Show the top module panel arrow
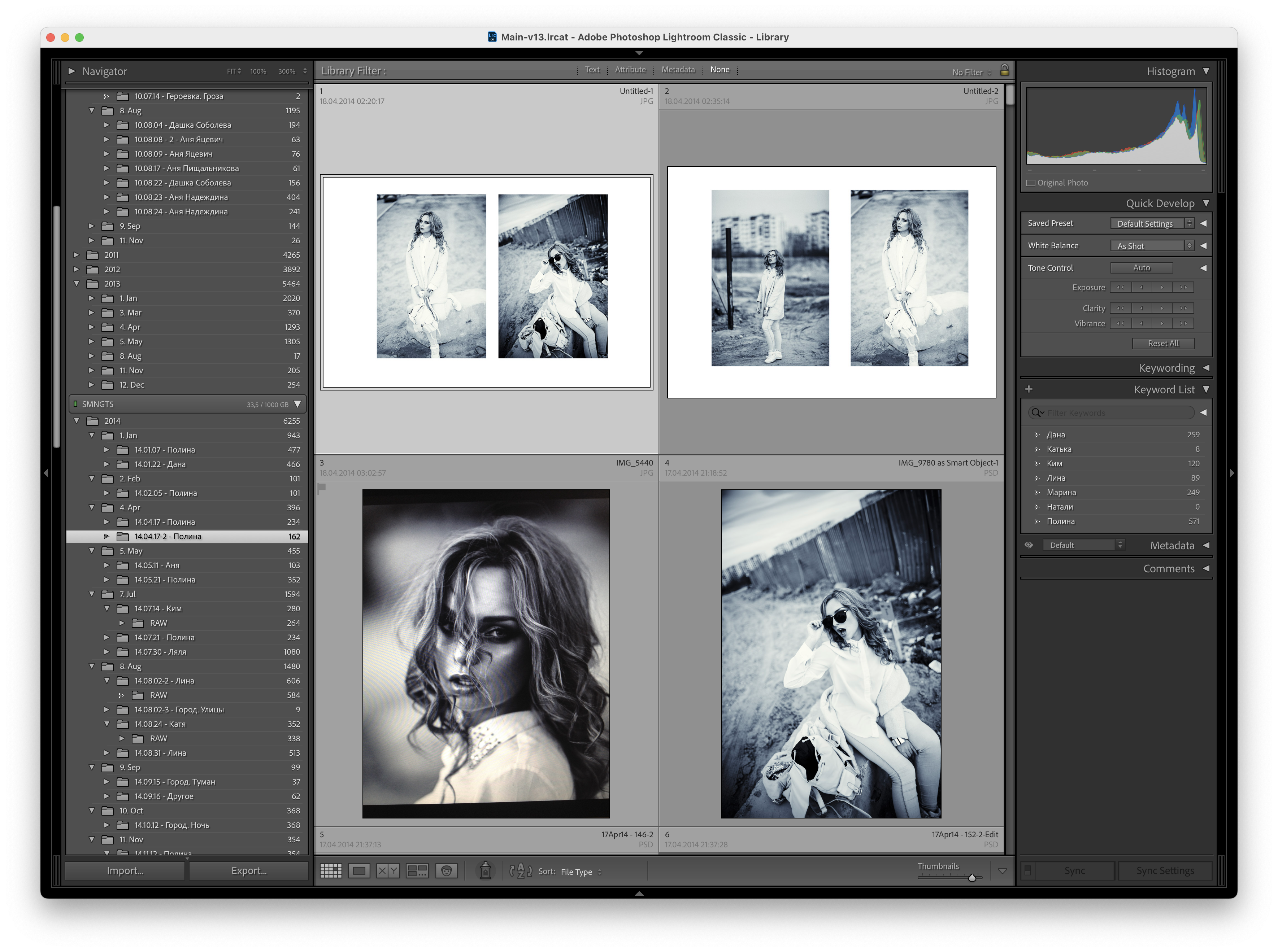Screen dimensions: 1278x952 click(639, 53)
